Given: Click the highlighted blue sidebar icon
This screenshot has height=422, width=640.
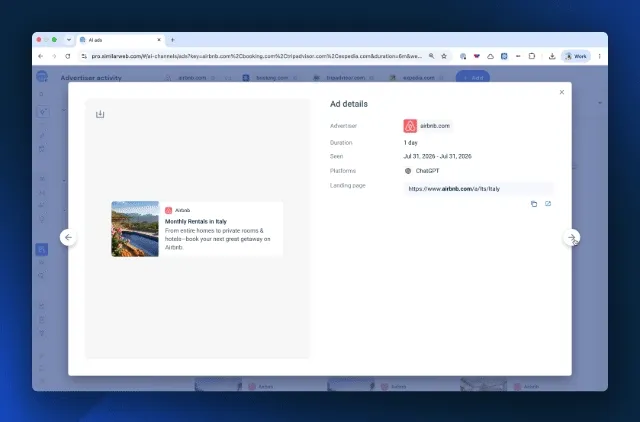Looking at the screenshot, I should pyautogui.click(x=42, y=249).
